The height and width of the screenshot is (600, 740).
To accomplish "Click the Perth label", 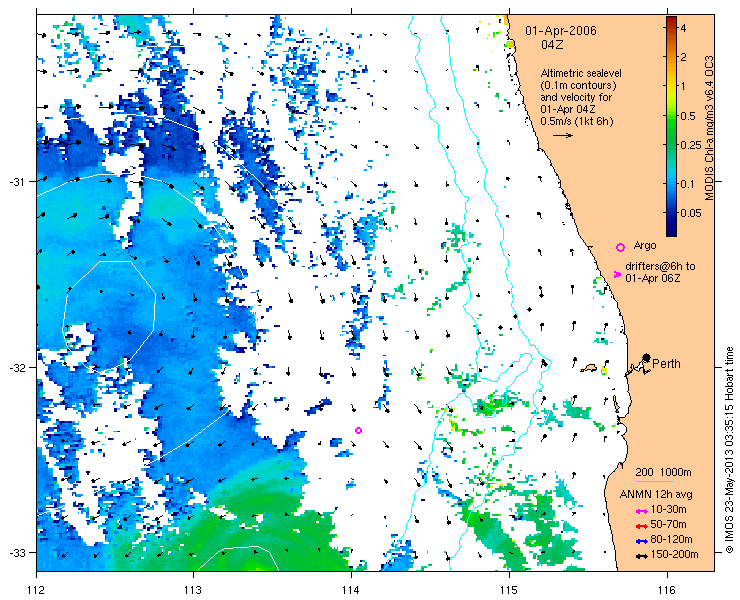I will [x=666, y=363].
